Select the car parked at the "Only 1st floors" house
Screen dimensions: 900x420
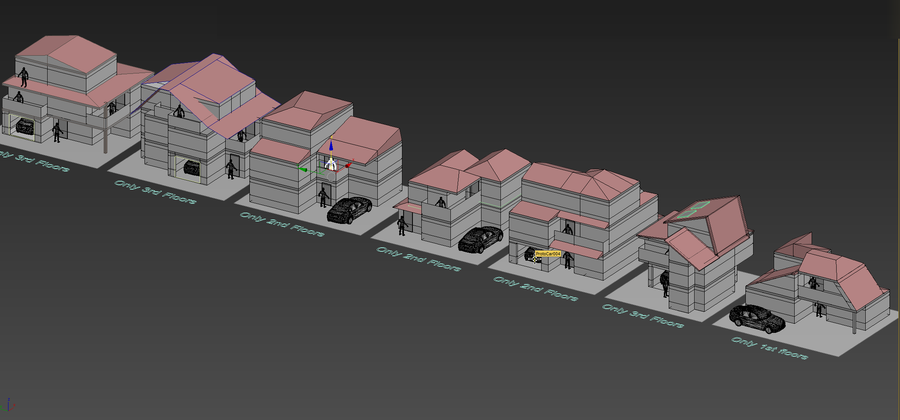757,319
